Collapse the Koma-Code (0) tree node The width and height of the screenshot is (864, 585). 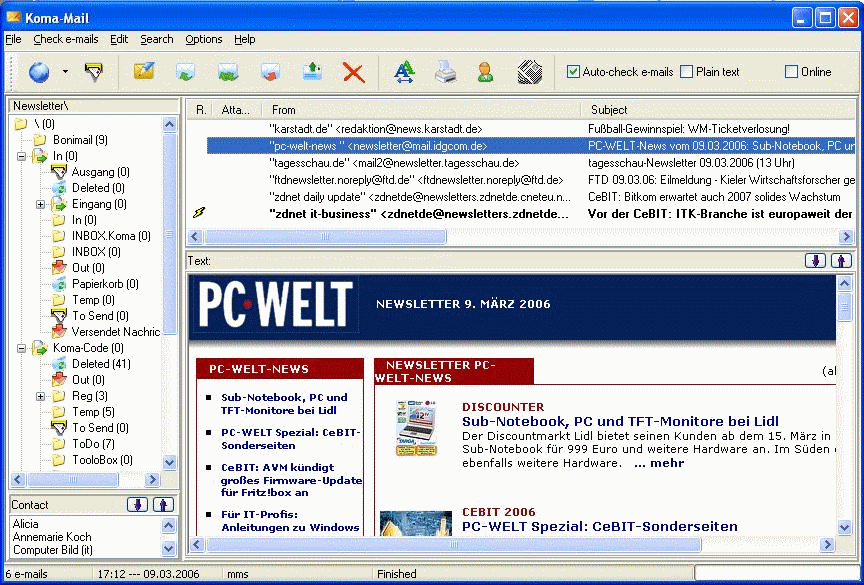click(21, 348)
